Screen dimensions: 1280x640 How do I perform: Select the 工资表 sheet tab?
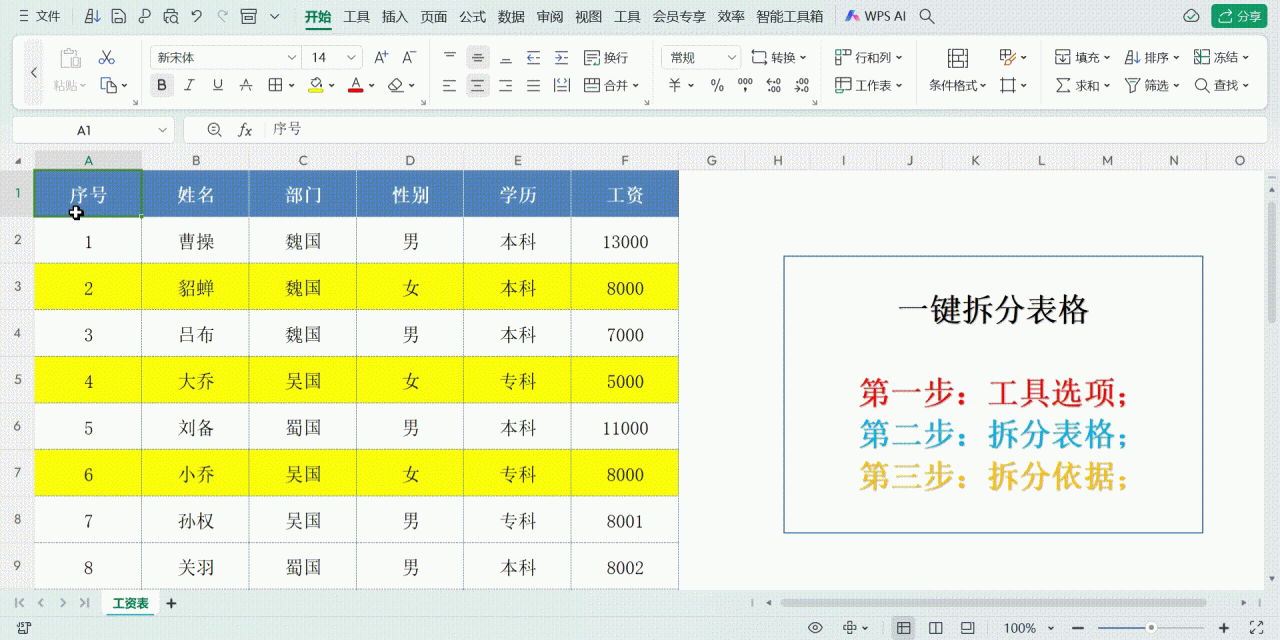(x=131, y=603)
